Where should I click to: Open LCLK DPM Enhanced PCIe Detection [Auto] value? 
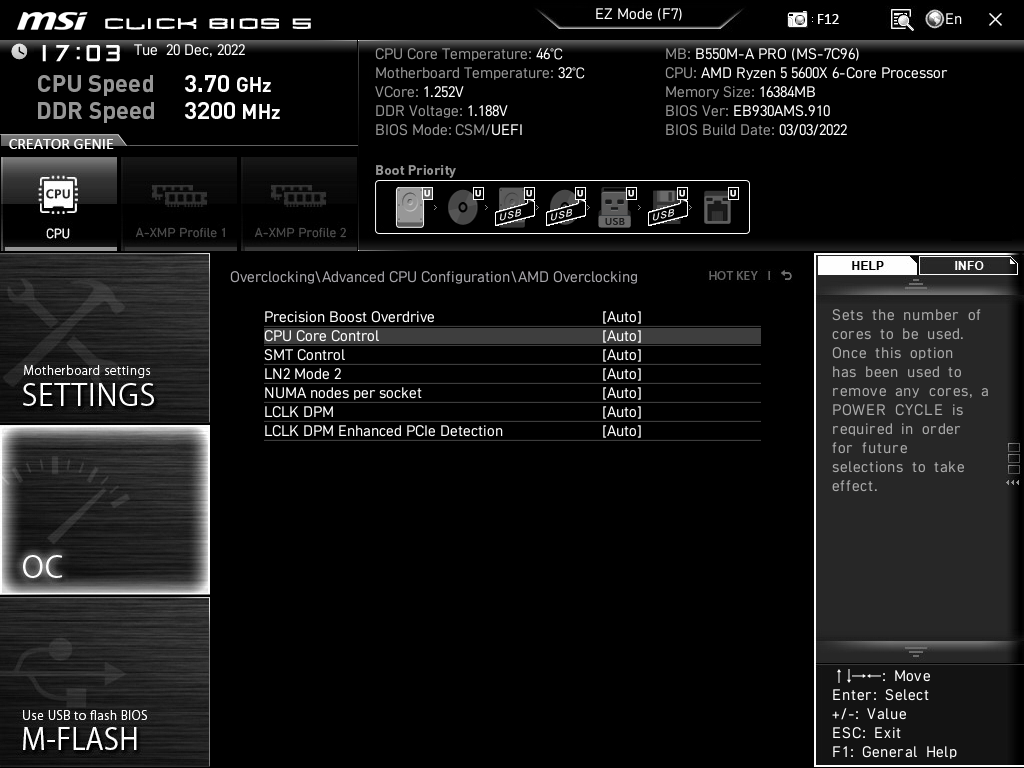(622, 430)
